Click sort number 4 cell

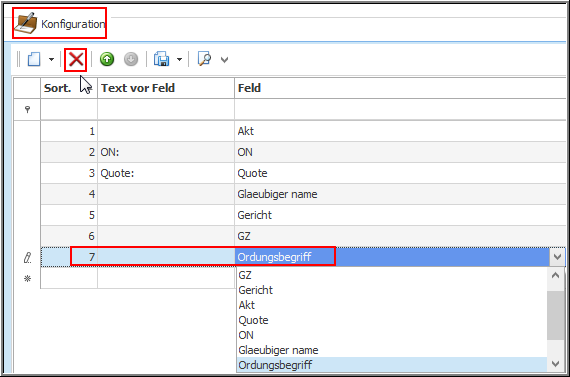[69, 194]
